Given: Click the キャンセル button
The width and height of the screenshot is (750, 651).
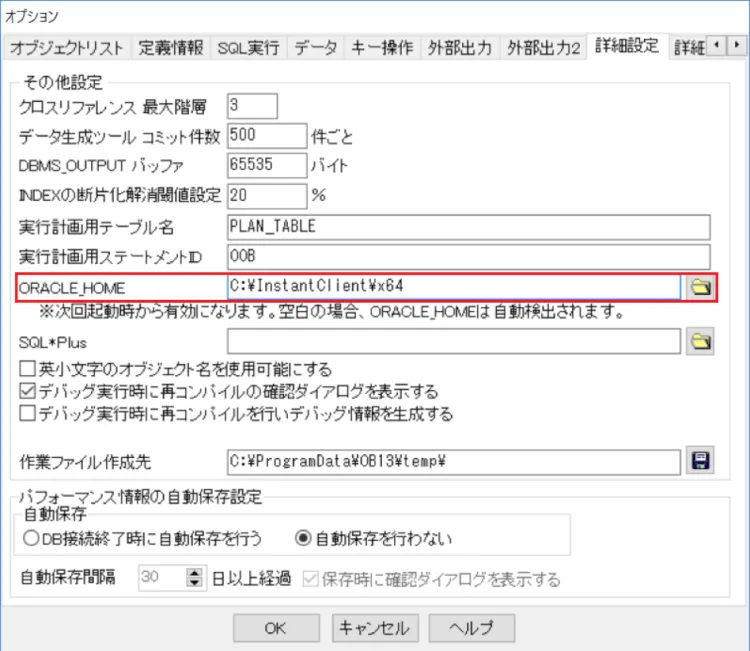Looking at the screenshot, I should (x=375, y=628).
